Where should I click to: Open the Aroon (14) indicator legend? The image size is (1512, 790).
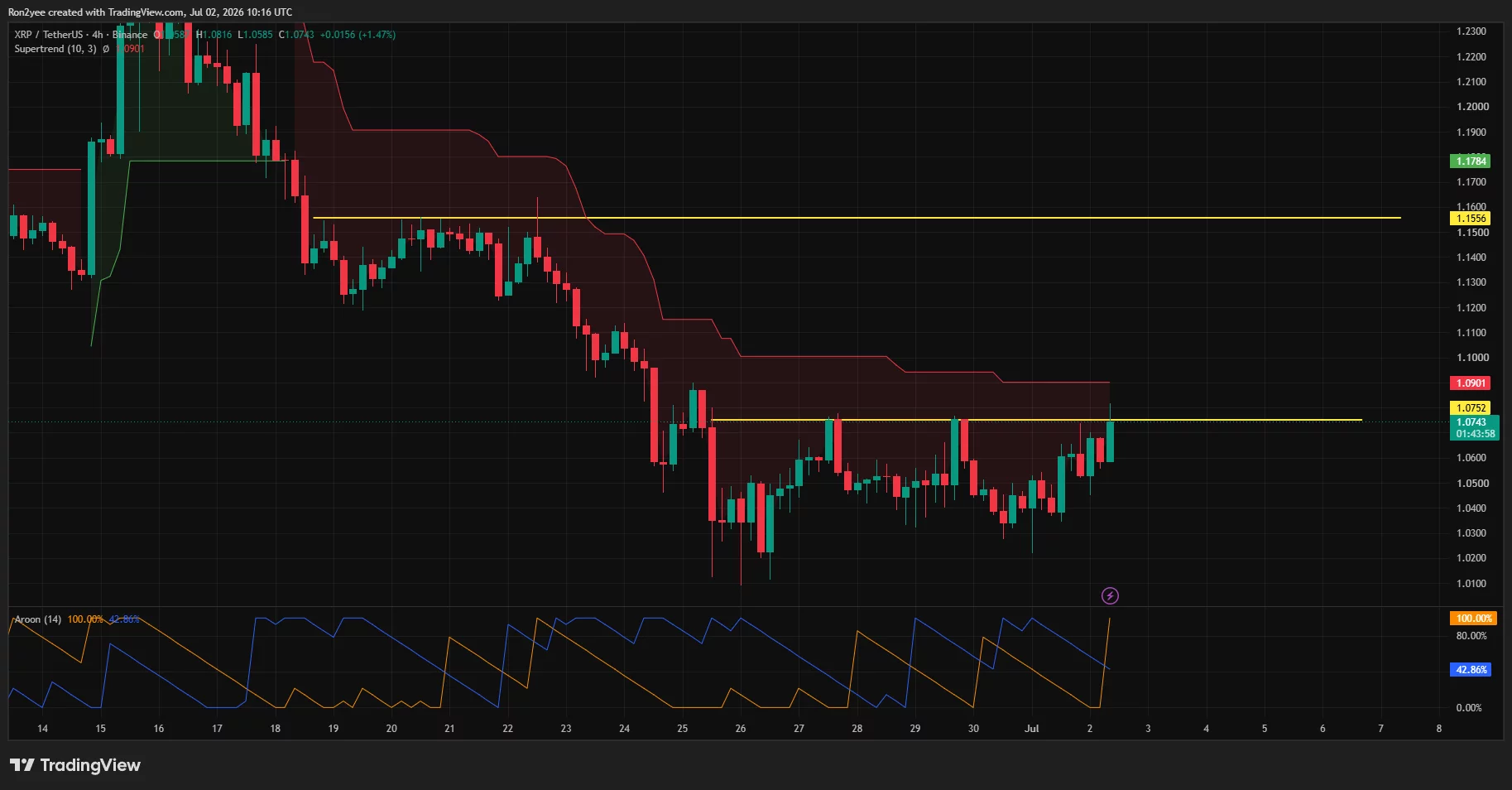38,619
